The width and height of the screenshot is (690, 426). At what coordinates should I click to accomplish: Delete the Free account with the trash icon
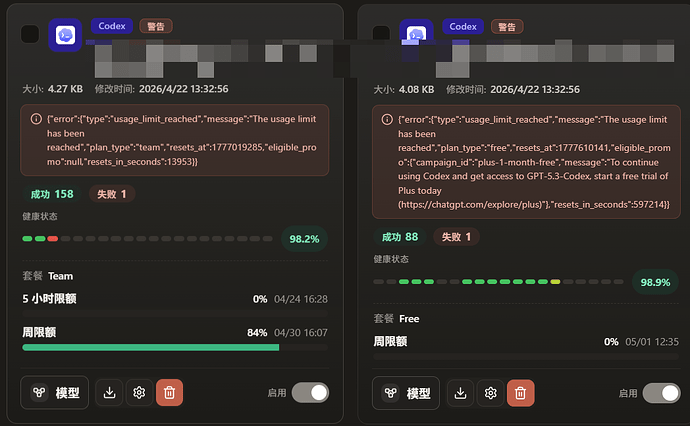(x=521, y=393)
